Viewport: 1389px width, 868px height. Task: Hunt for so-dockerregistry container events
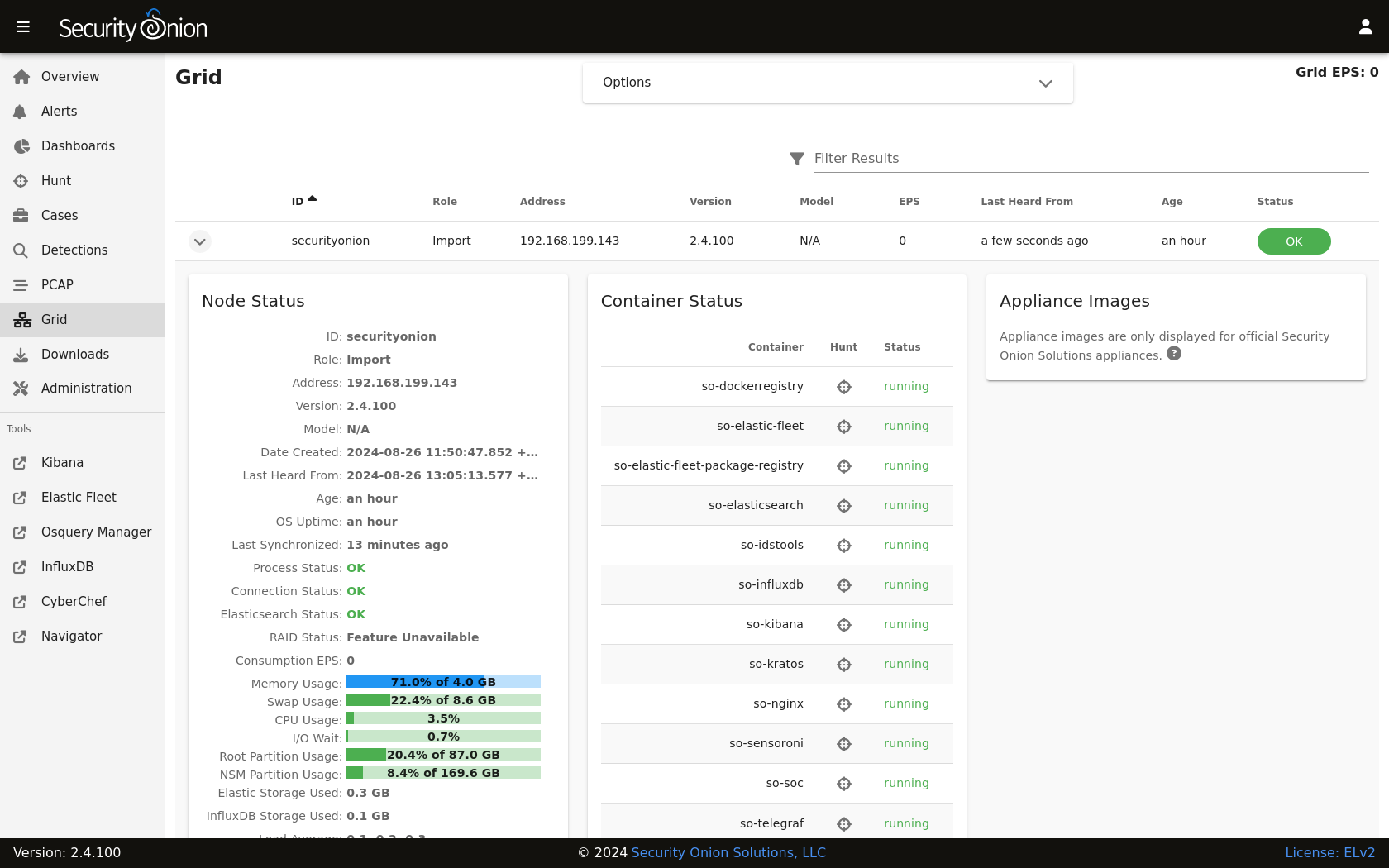844,387
